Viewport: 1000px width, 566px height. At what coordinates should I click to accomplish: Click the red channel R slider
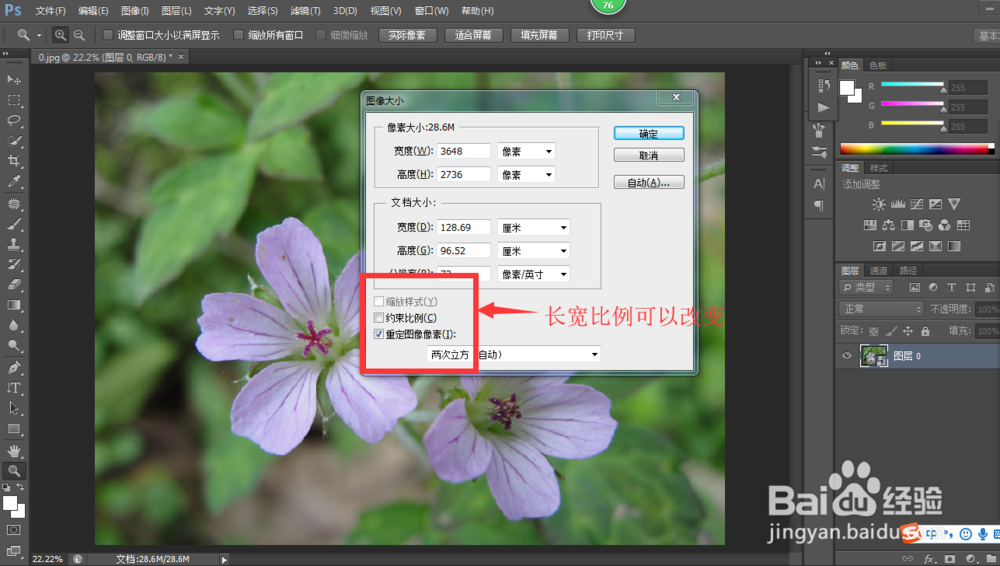click(913, 84)
